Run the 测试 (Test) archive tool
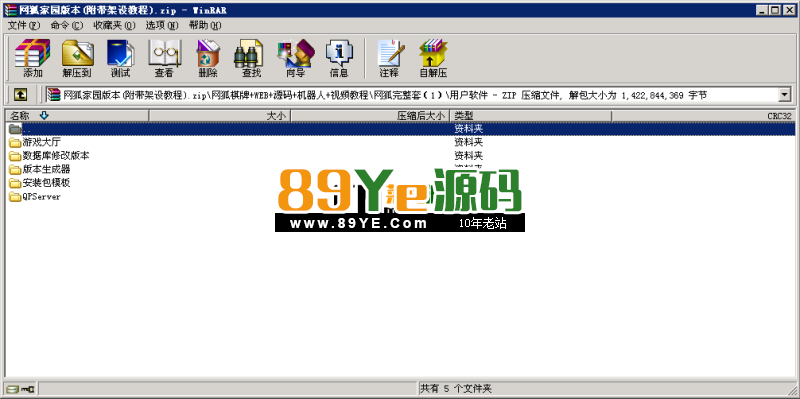This screenshot has height=399, width=800. coord(120,58)
